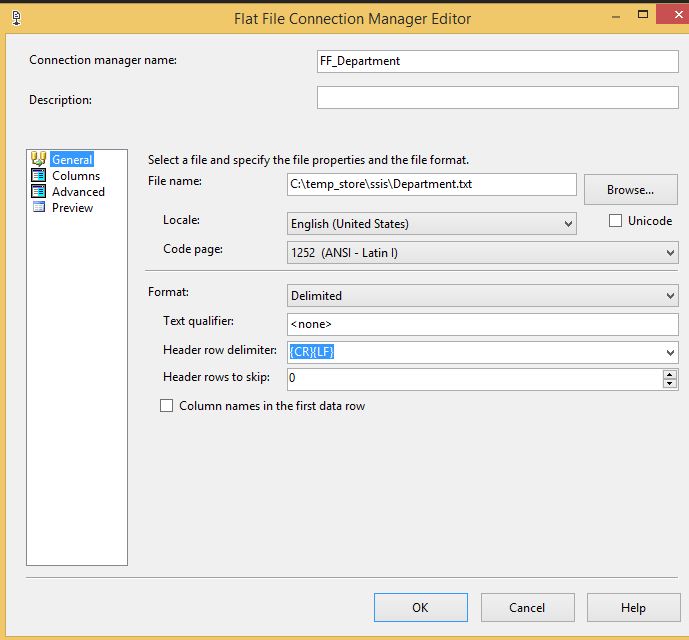Screen dimensions: 689x640
Task: Open the Format dropdown
Action: (x=669, y=296)
